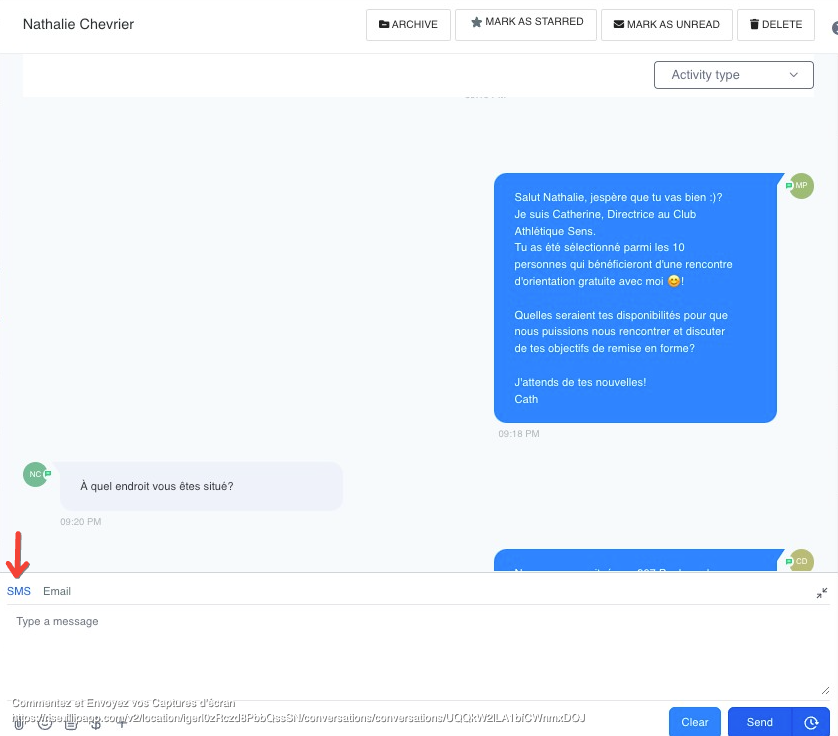Open the message templates icon

point(71,724)
